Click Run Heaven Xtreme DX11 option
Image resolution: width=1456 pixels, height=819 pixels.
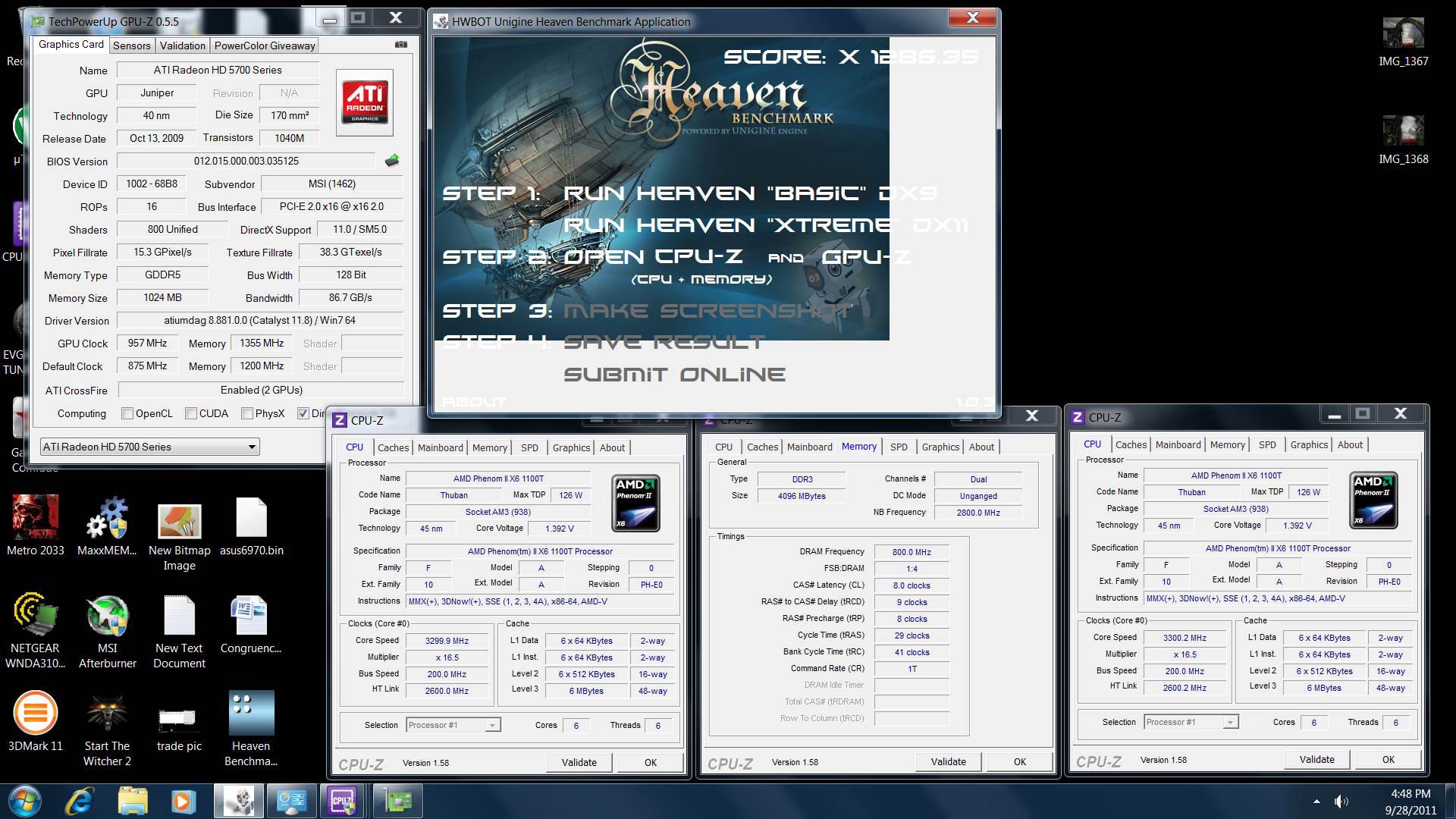coord(766,225)
